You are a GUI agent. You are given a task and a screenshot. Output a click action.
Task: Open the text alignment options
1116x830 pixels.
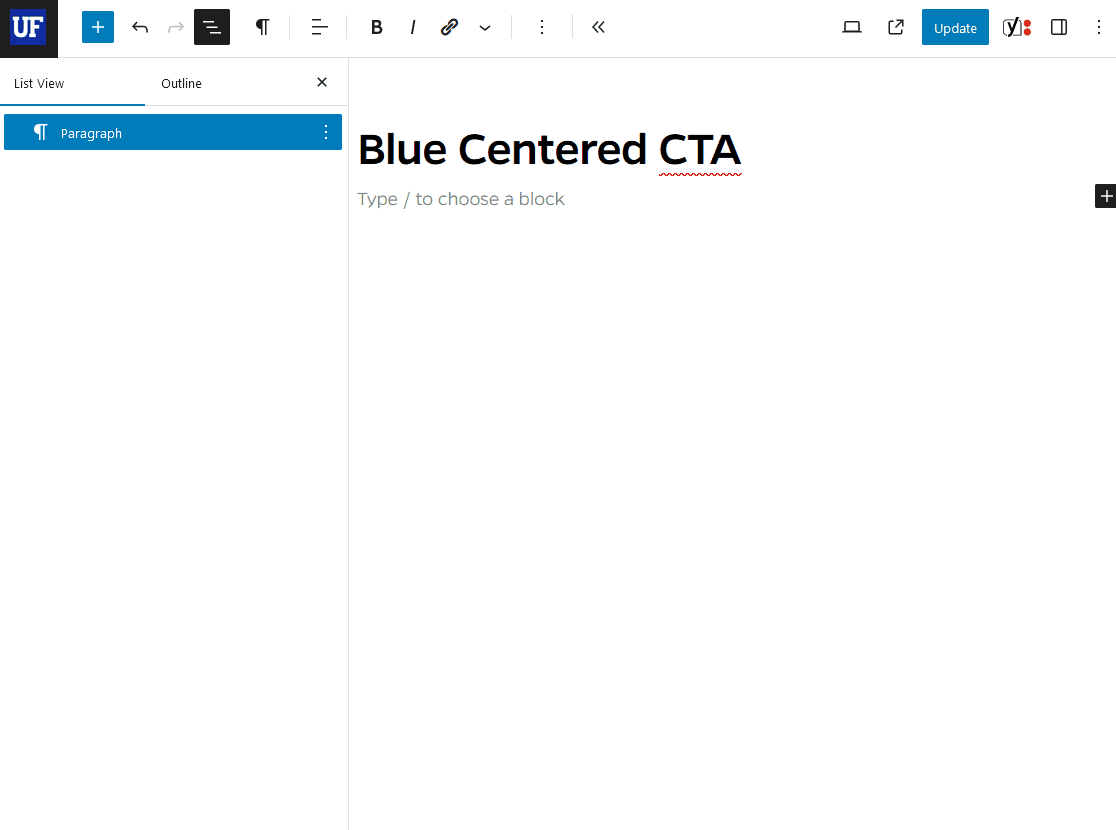319,27
